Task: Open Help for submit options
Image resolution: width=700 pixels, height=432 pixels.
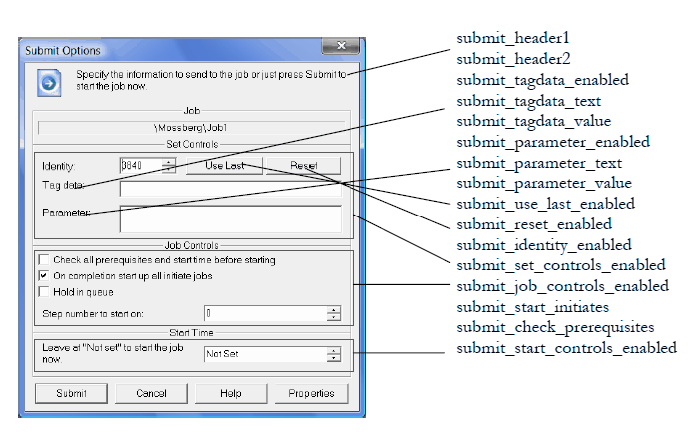Action: (x=231, y=393)
